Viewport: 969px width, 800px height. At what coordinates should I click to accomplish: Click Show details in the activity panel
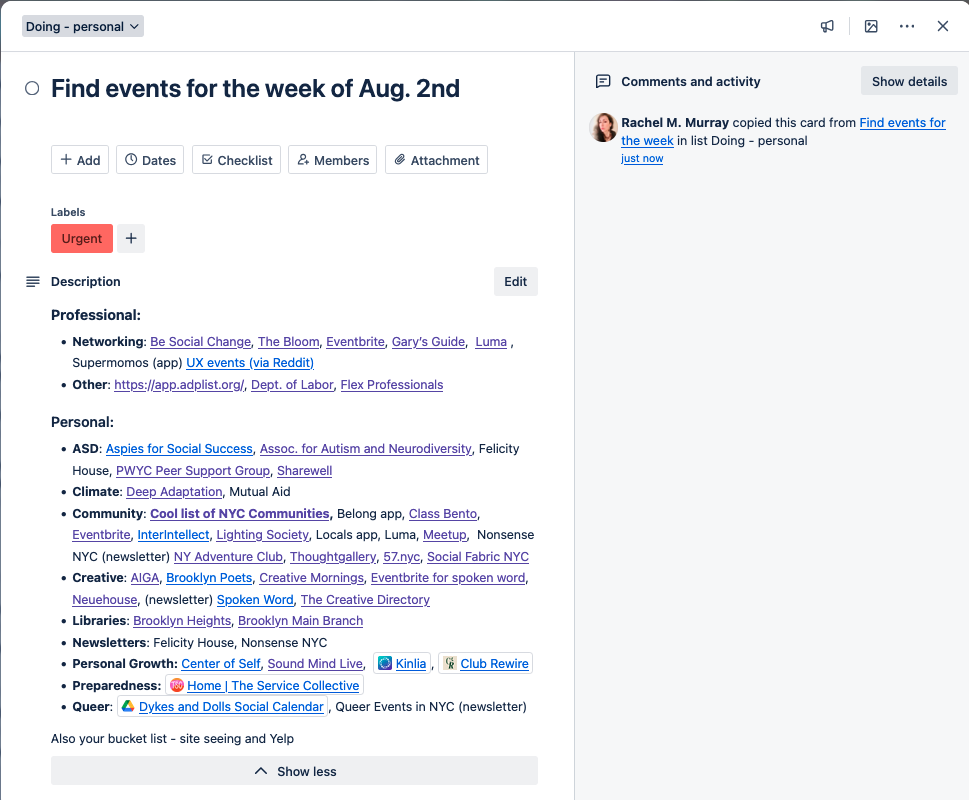908,81
